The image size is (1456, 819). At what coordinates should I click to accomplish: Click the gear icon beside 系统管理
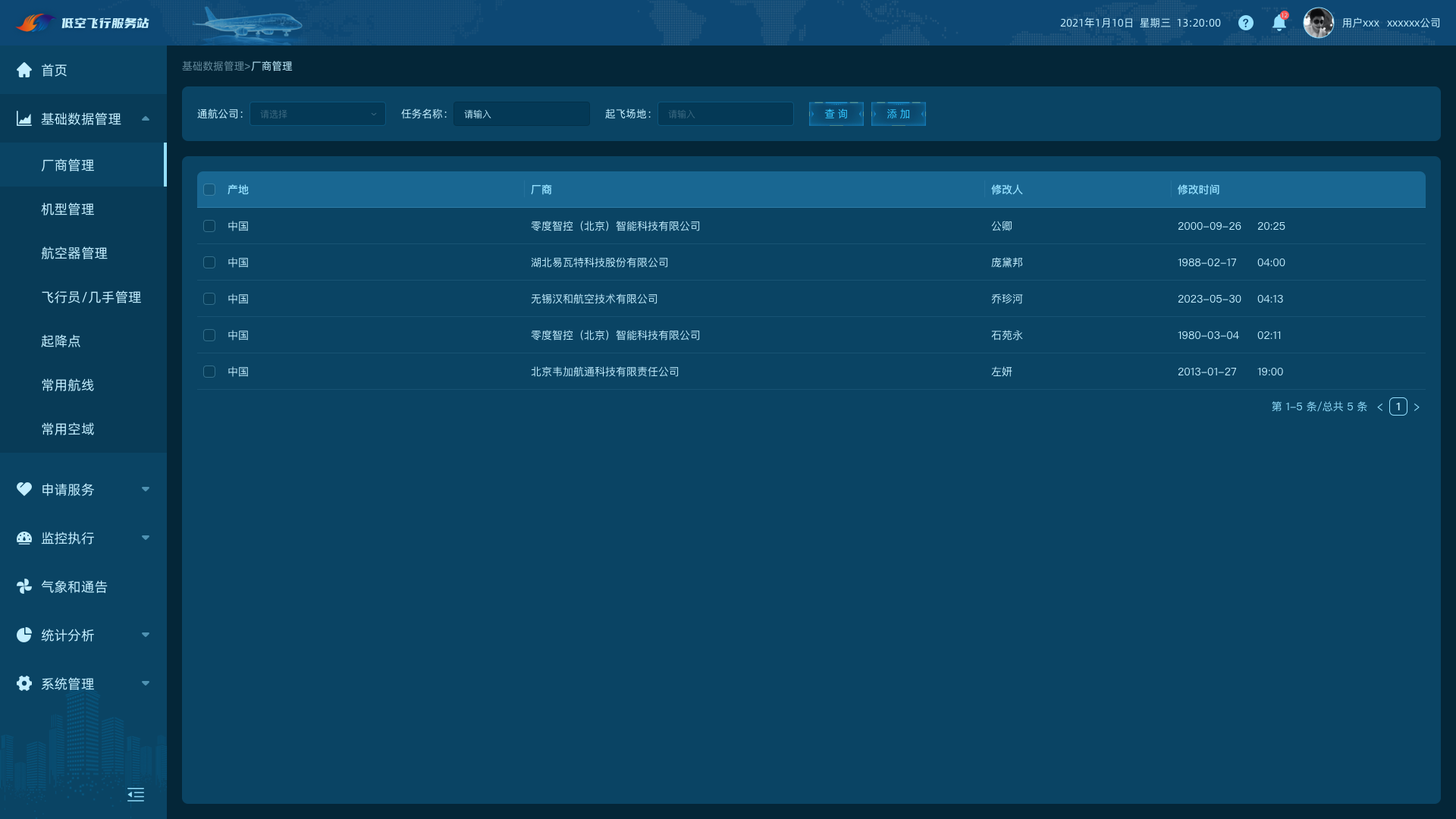[24, 683]
